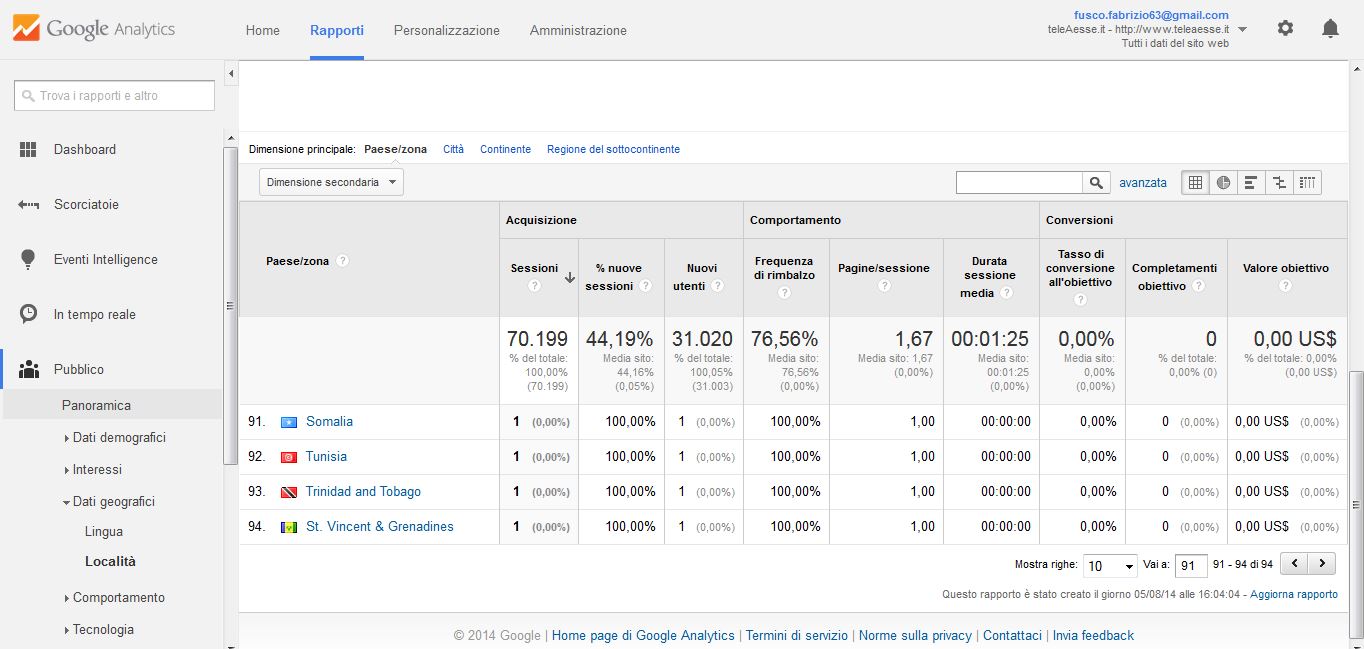Viewport: 1364px width, 649px height.
Task: Switch to data table view
Action: pos(1195,183)
